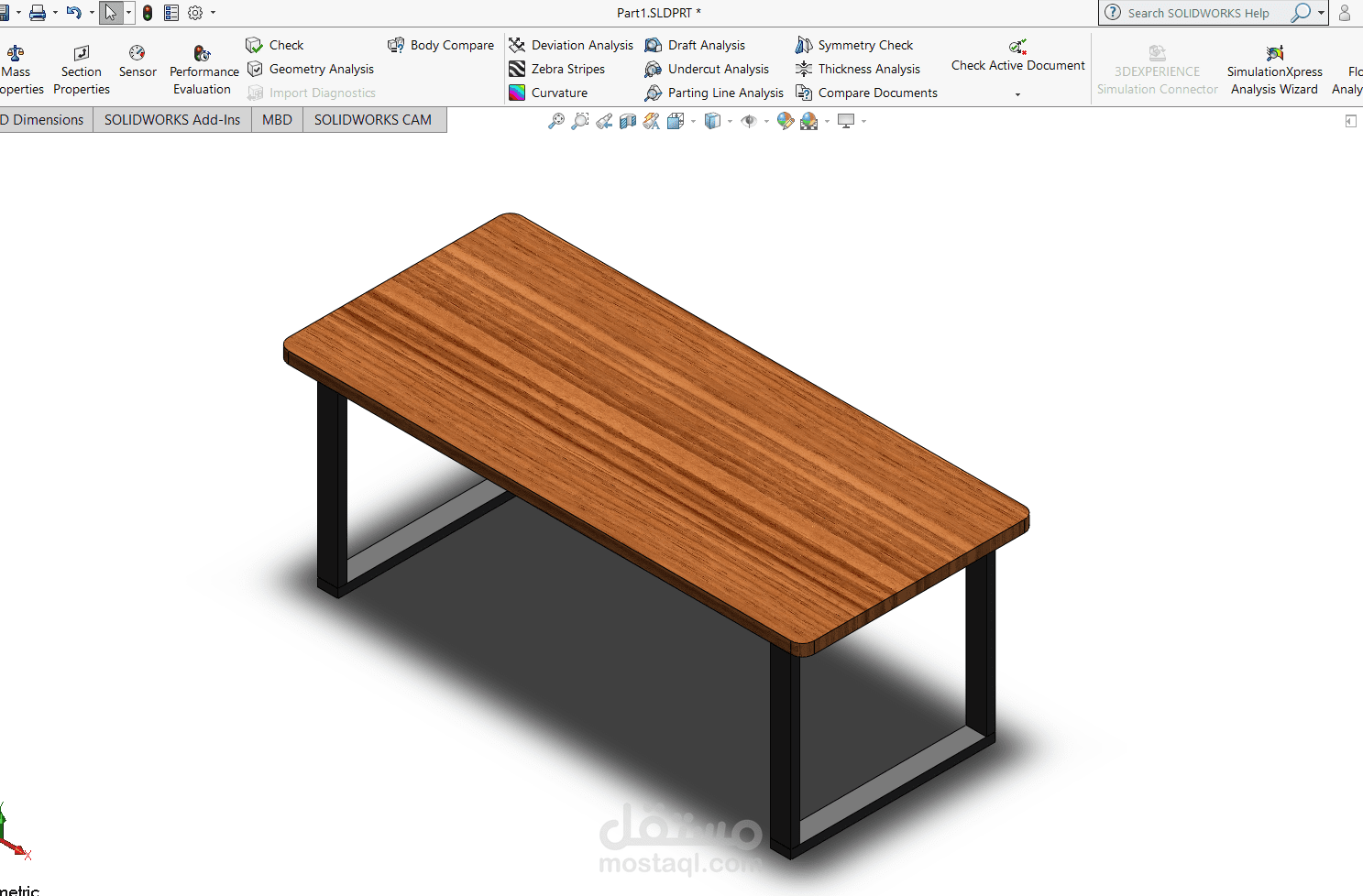Open the Select tool dropdown arrow

[x=128, y=13]
